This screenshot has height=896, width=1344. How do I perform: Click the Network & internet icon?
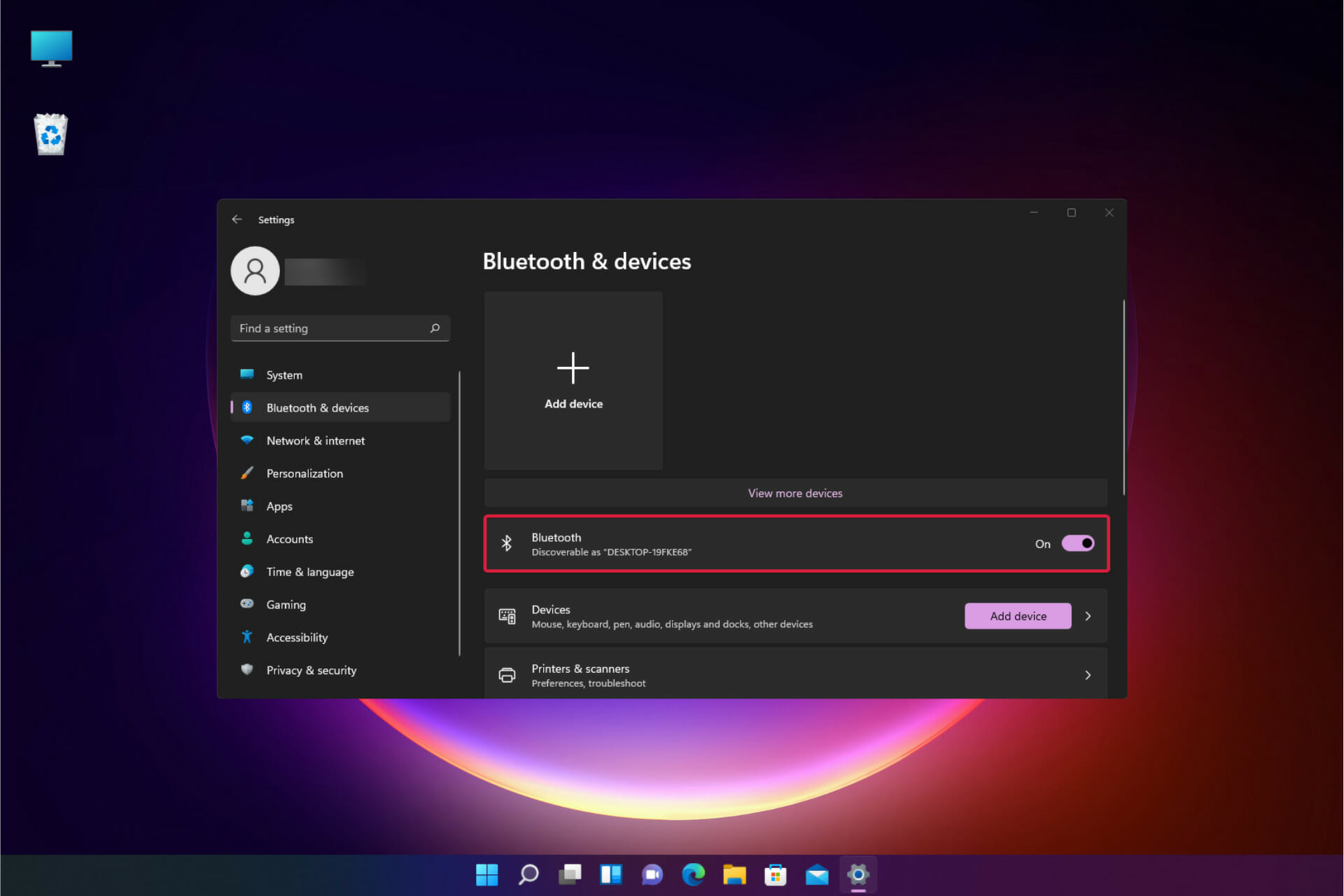tap(247, 440)
